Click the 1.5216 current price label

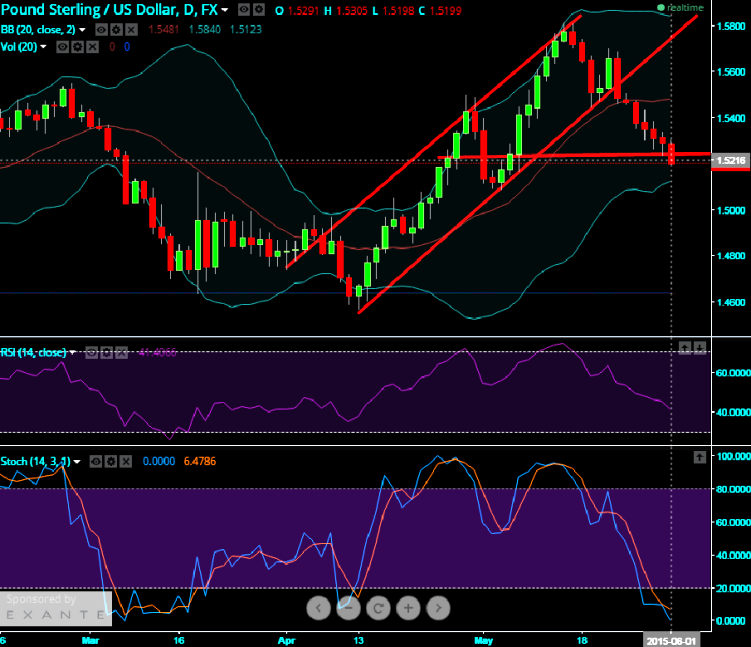(731, 160)
